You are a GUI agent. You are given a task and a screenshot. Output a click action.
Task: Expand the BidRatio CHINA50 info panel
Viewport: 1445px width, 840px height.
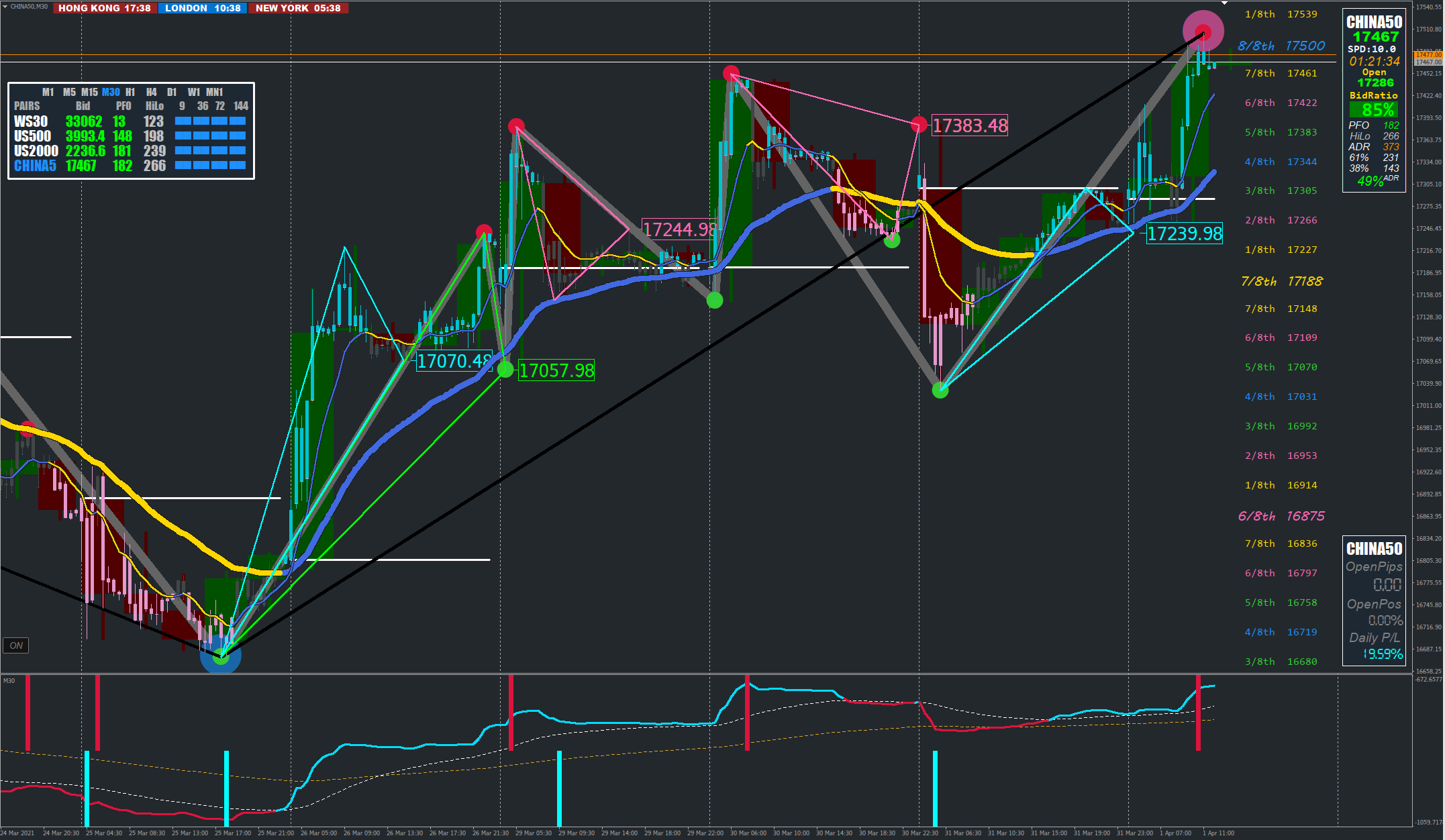tap(1373, 22)
